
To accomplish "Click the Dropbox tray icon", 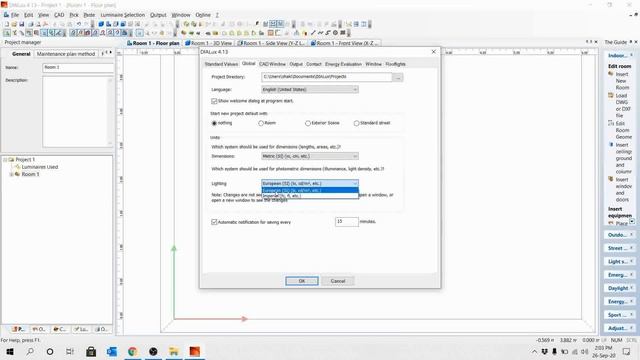I will [544, 351].
